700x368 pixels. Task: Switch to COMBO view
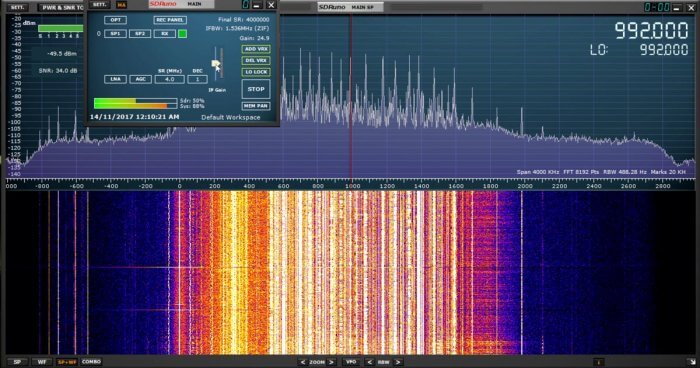(91, 362)
